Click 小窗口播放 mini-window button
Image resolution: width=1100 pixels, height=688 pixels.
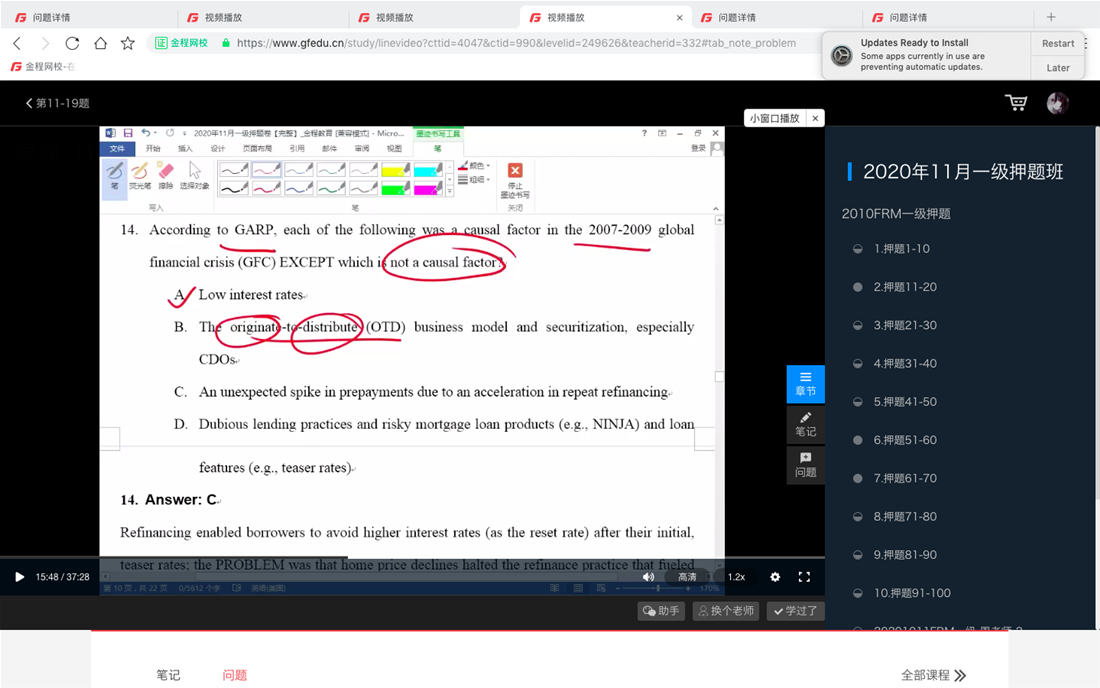pyautogui.click(x=774, y=119)
